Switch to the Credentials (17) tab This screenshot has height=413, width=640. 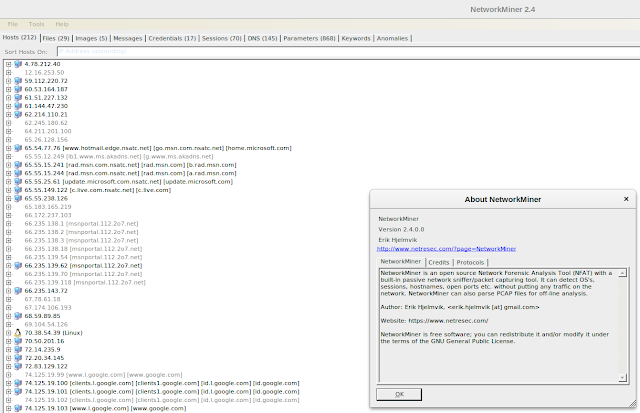tap(172, 38)
